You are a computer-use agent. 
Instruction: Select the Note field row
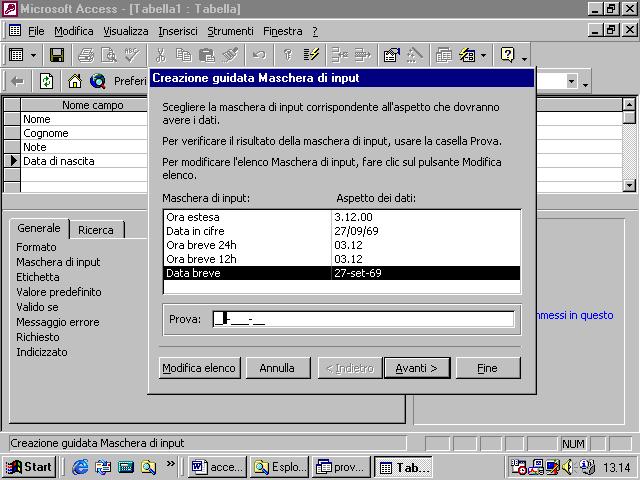(x=84, y=147)
